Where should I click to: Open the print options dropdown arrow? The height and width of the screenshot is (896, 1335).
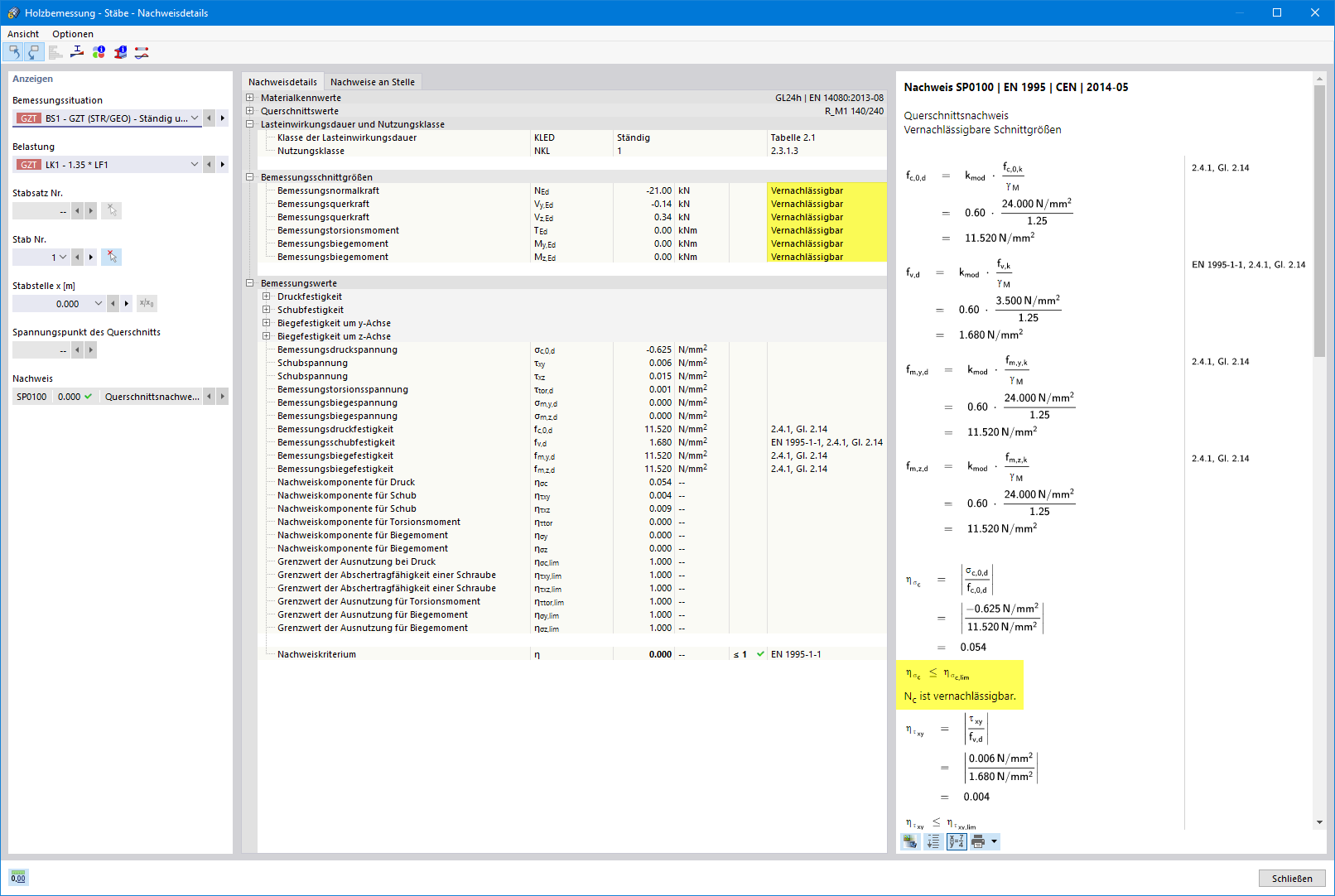[x=995, y=841]
